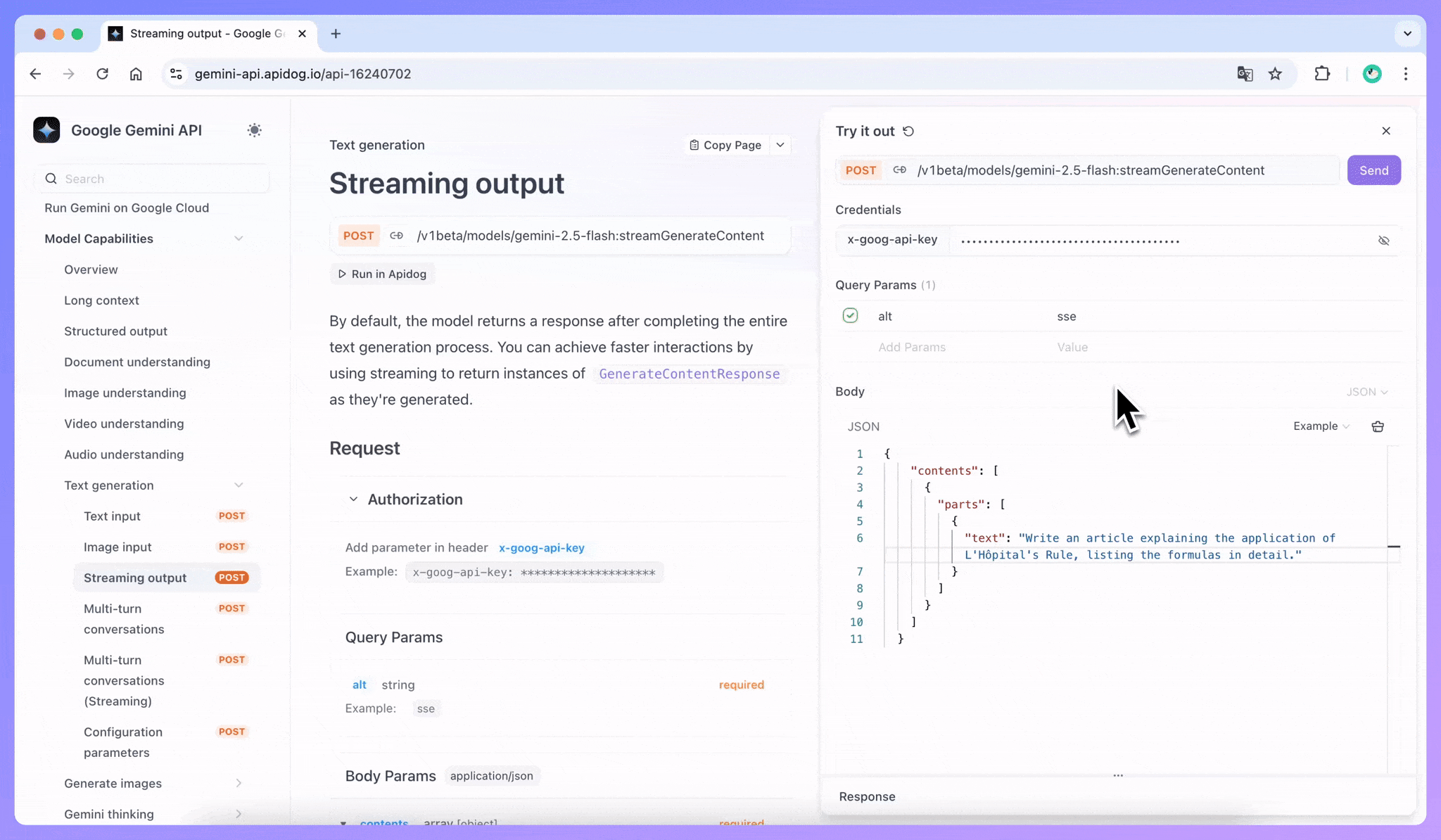The image size is (1441, 840).
Task: Click the Google Gemini API logo
Action: pos(46,130)
